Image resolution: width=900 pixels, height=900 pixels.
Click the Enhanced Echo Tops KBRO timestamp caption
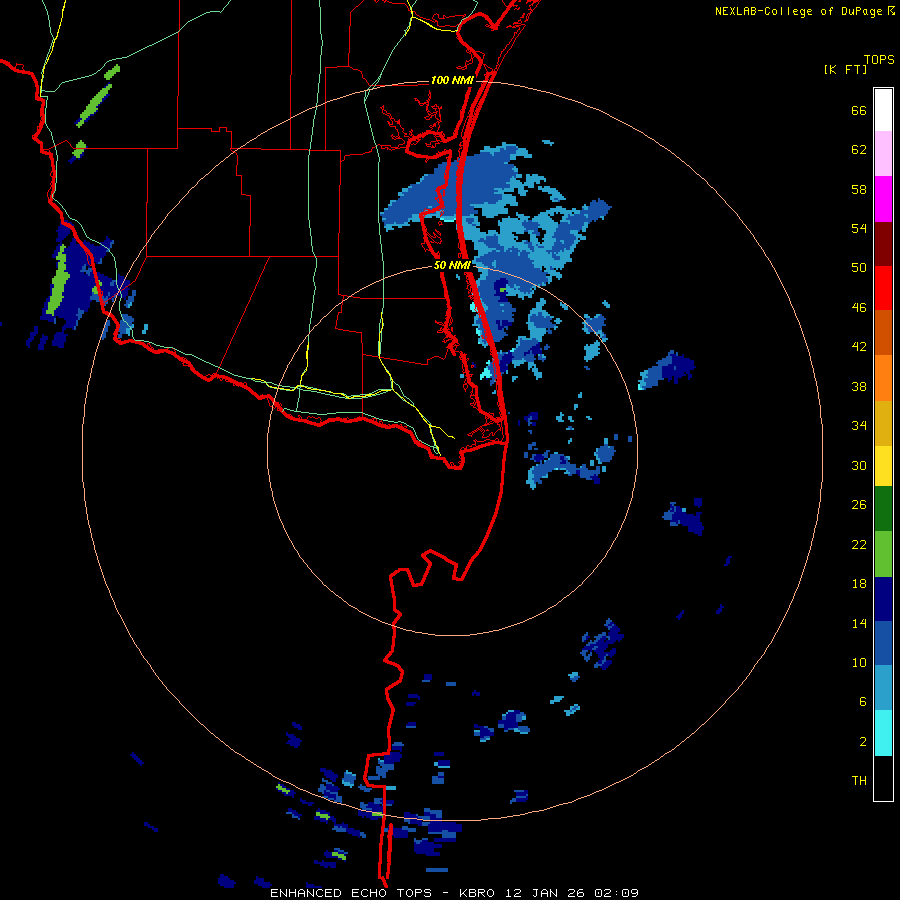pyautogui.click(x=454, y=893)
